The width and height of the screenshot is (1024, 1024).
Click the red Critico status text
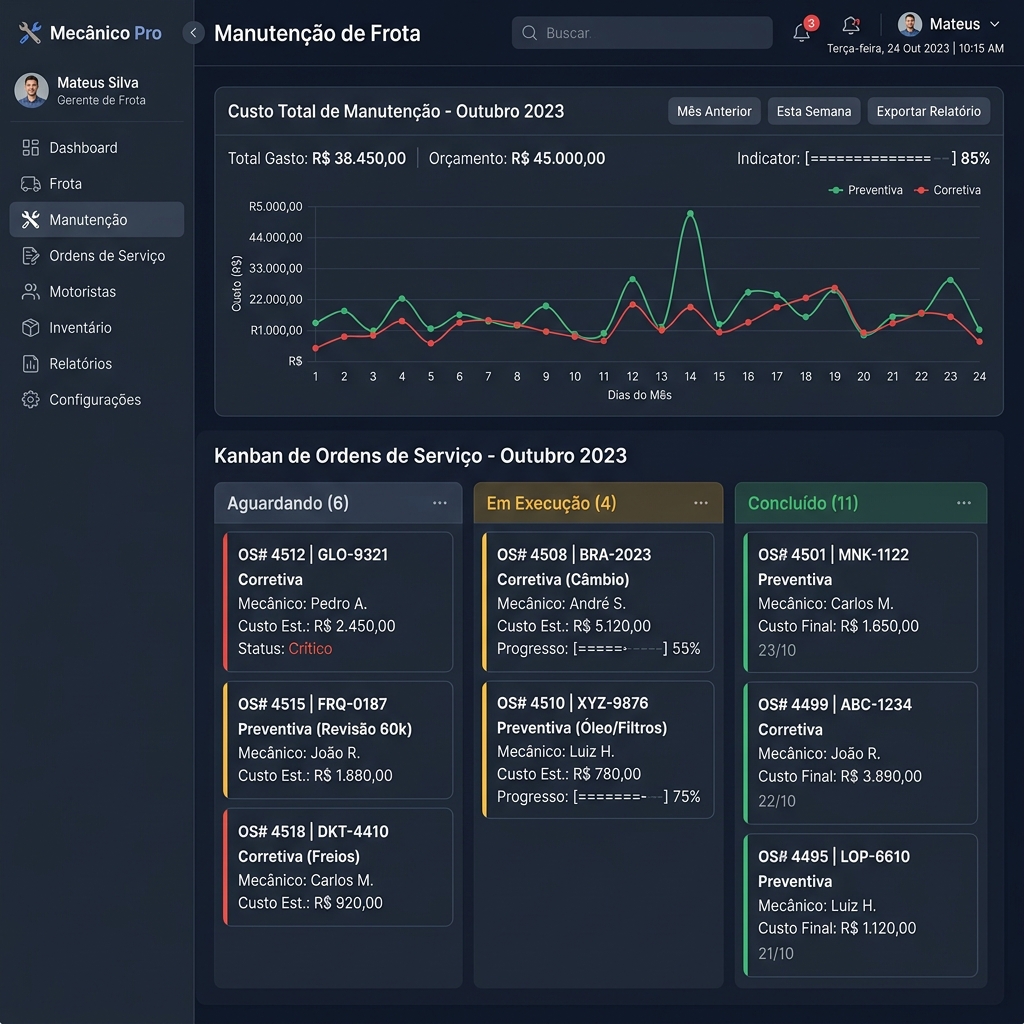tap(310, 648)
